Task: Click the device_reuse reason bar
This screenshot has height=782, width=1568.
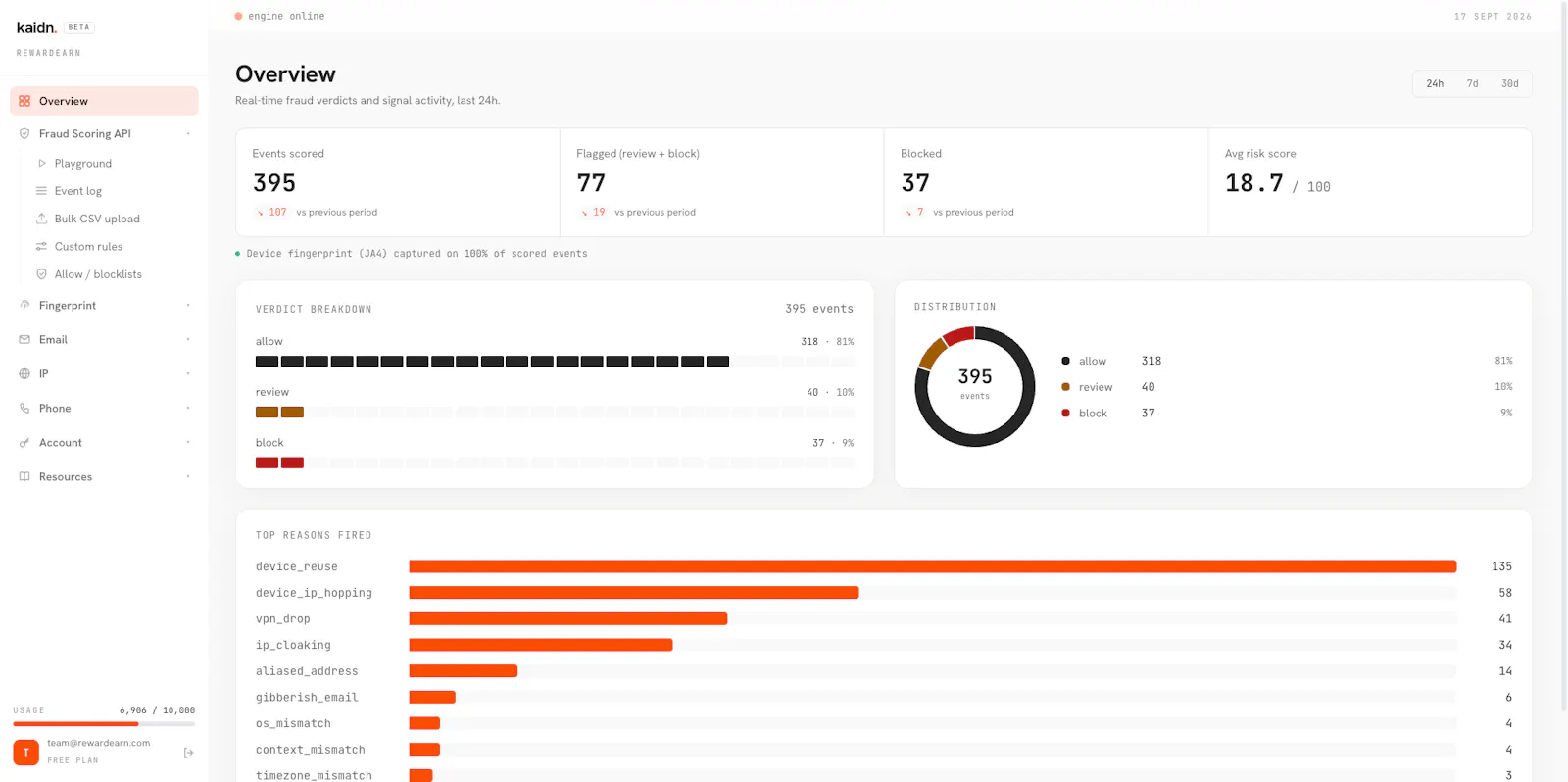Action: tap(933, 566)
